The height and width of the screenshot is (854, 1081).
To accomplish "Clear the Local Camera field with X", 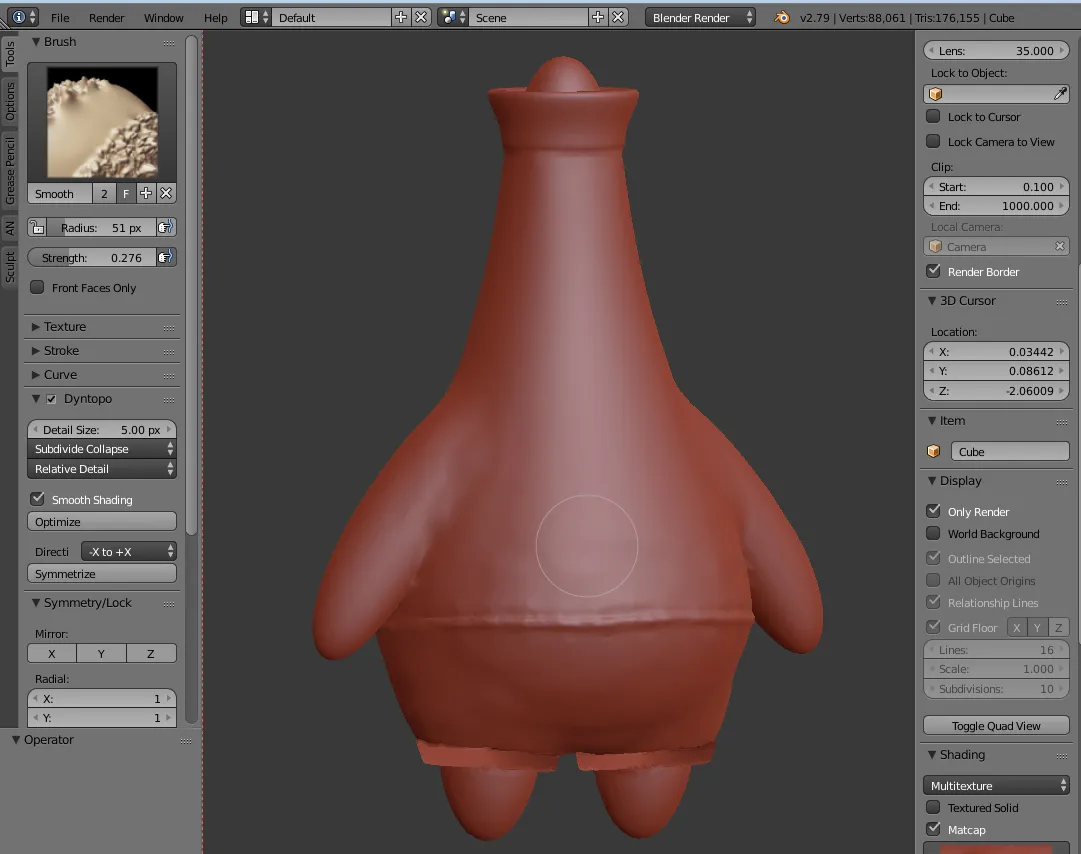I will (1060, 246).
